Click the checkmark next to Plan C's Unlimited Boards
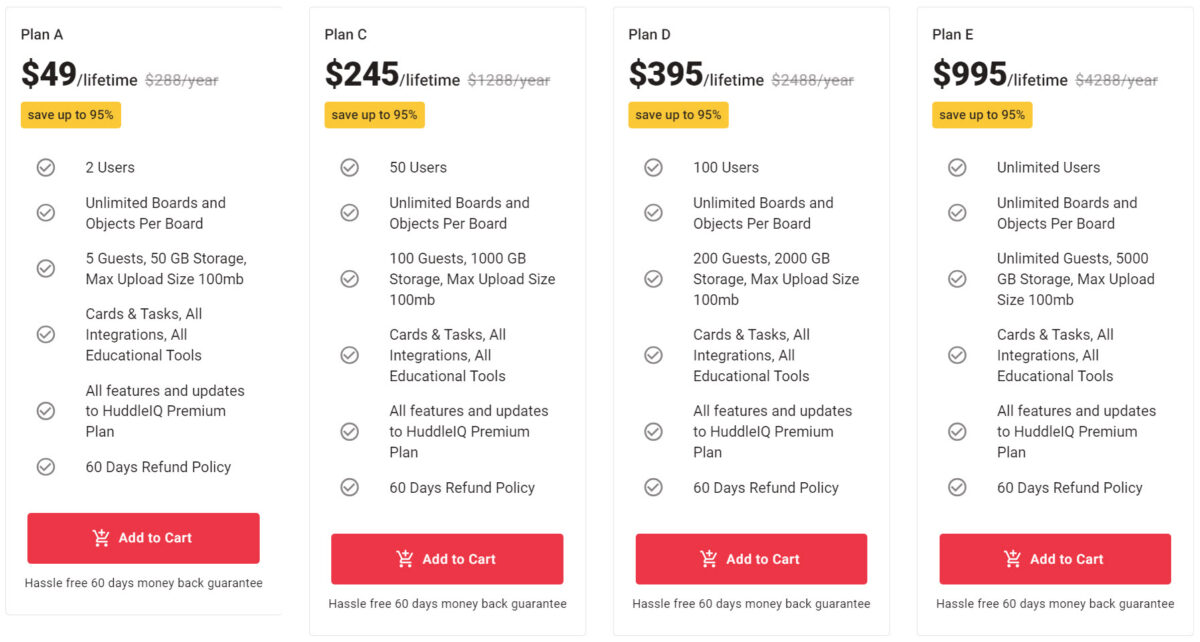 pyautogui.click(x=350, y=212)
